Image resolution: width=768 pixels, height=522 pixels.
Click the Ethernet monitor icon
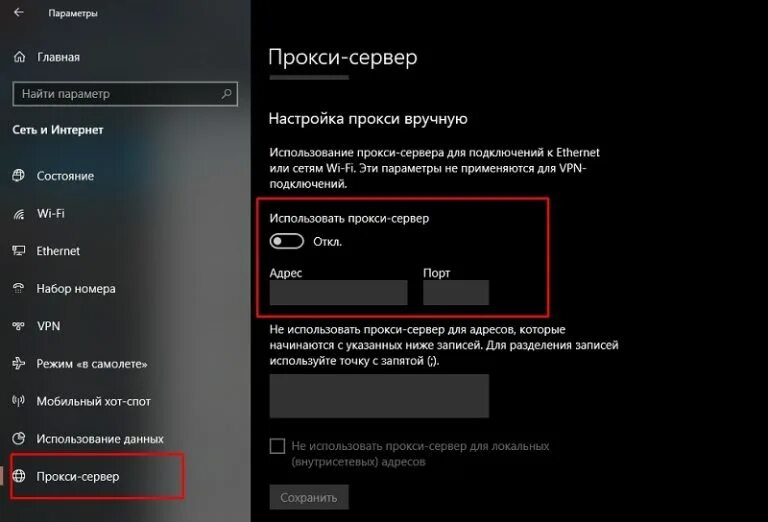point(19,251)
